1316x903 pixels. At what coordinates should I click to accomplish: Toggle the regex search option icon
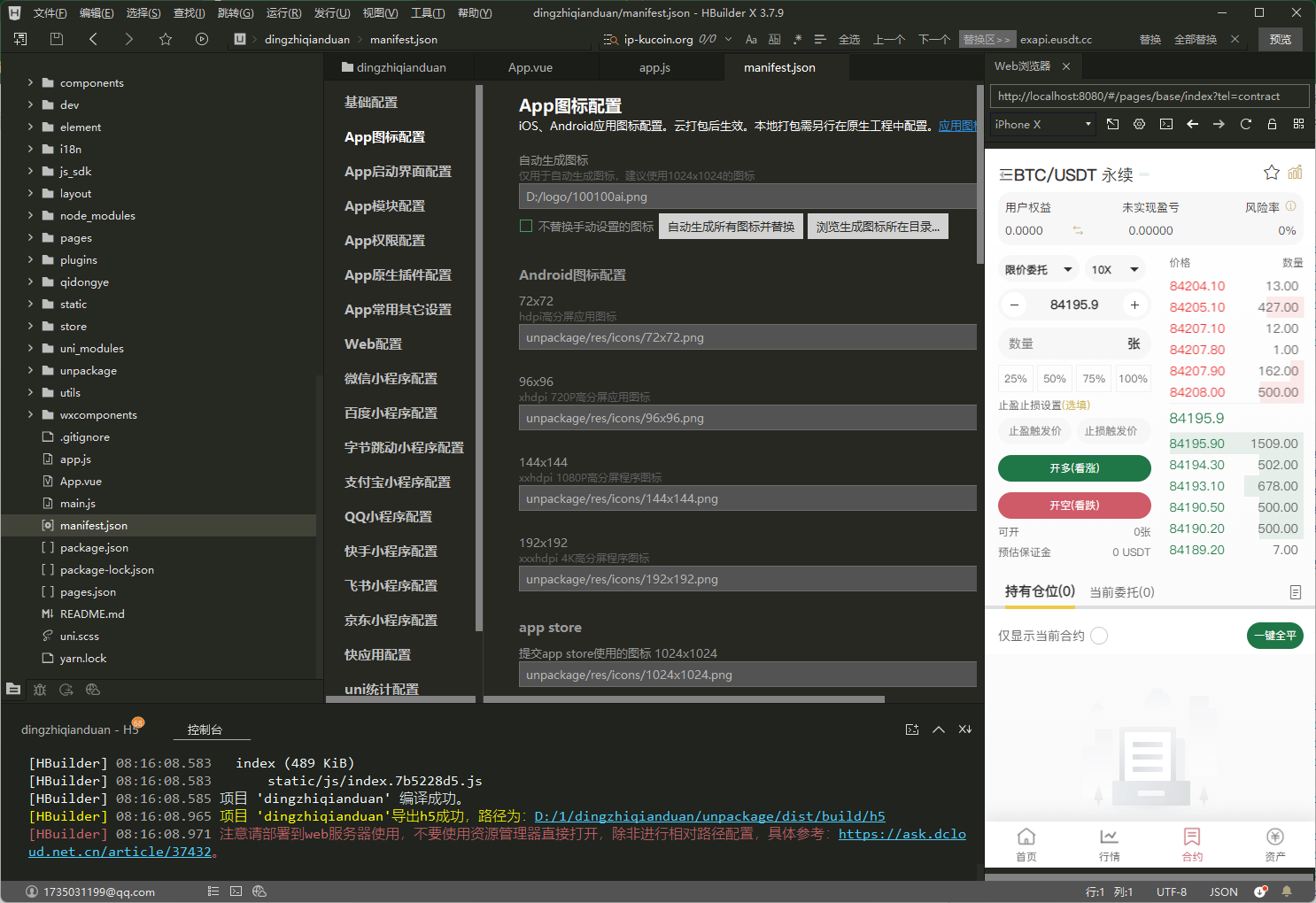point(798,39)
